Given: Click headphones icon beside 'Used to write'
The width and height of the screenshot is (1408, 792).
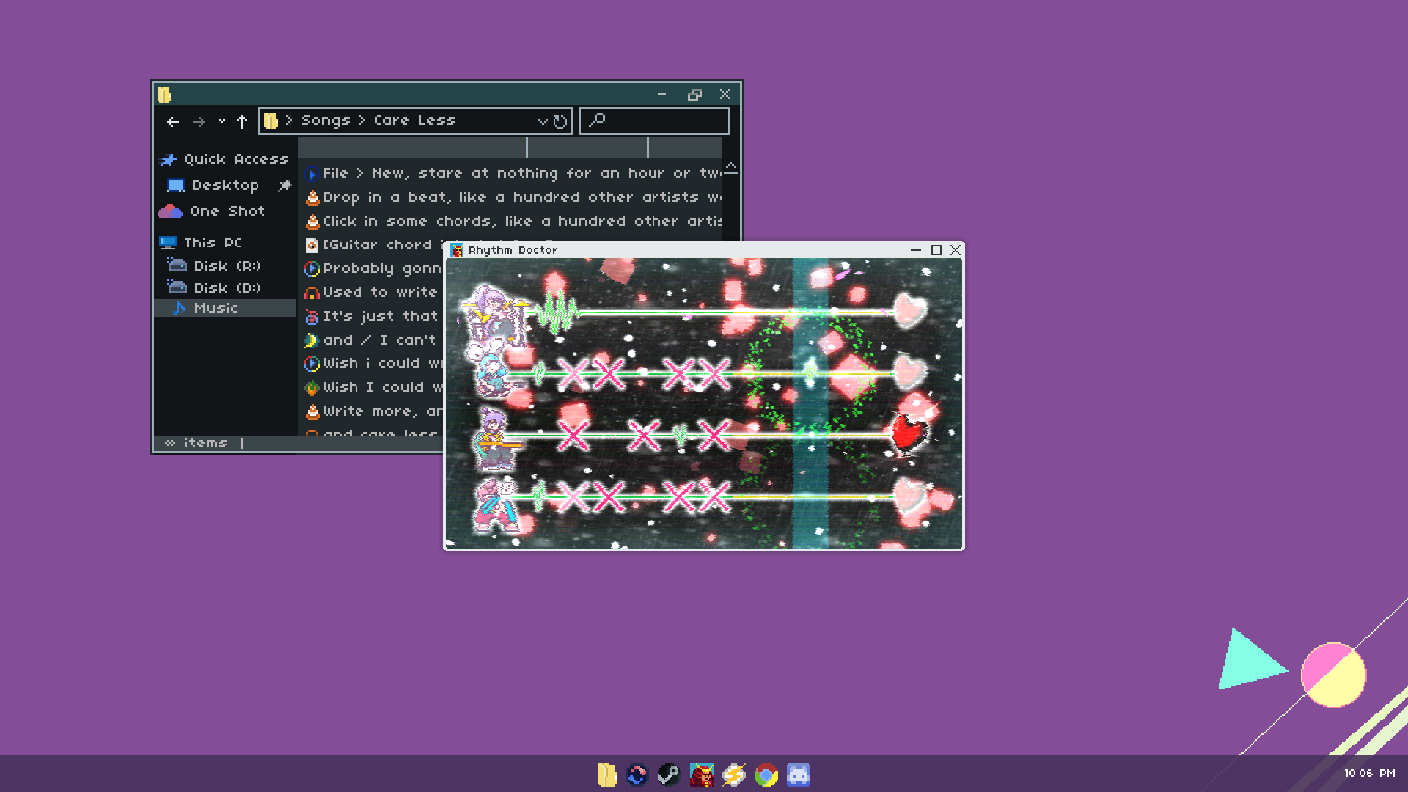Looking at the screenshot, I should tap(312, 292).
